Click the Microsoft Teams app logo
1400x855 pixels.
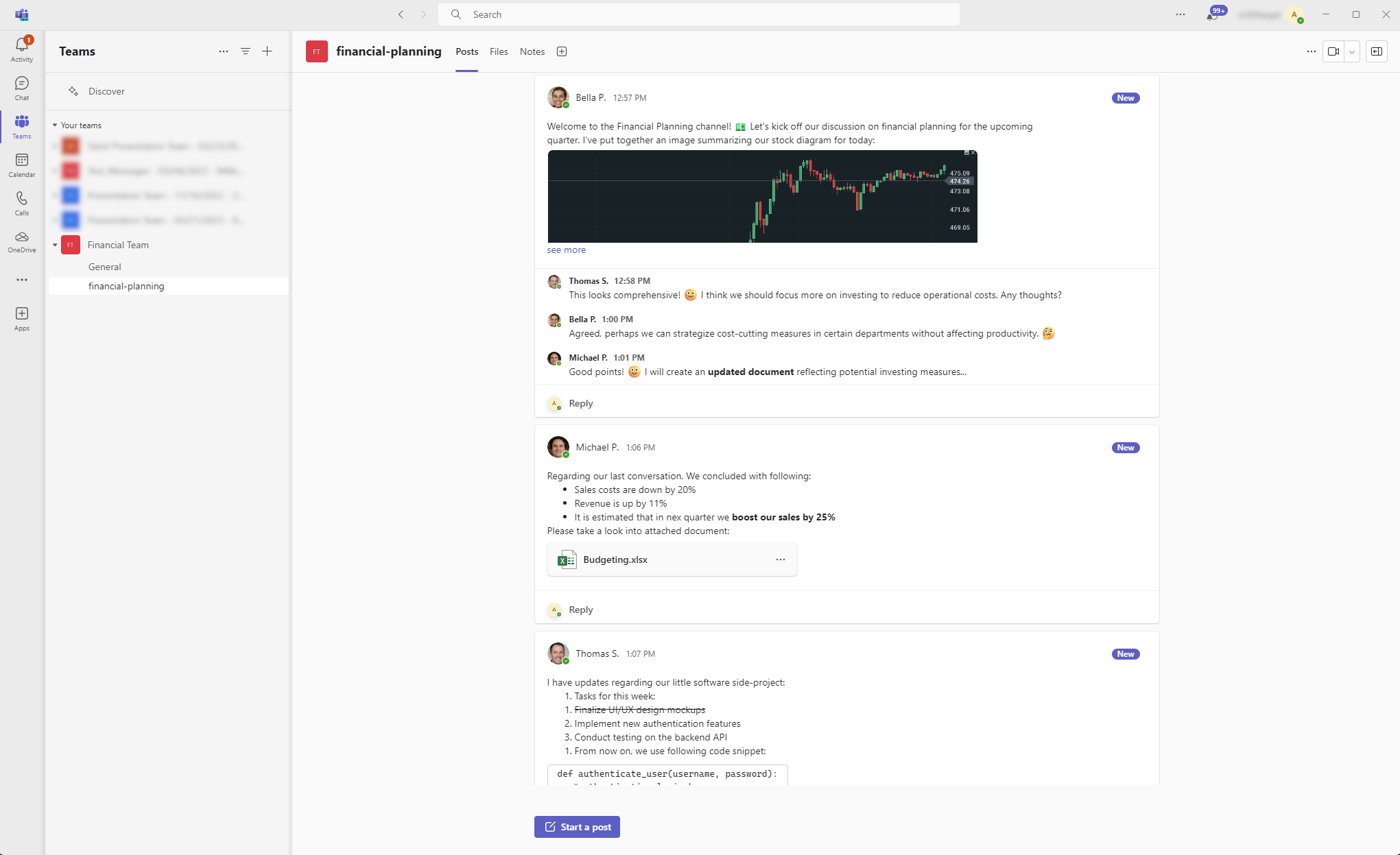click(22, 14)
